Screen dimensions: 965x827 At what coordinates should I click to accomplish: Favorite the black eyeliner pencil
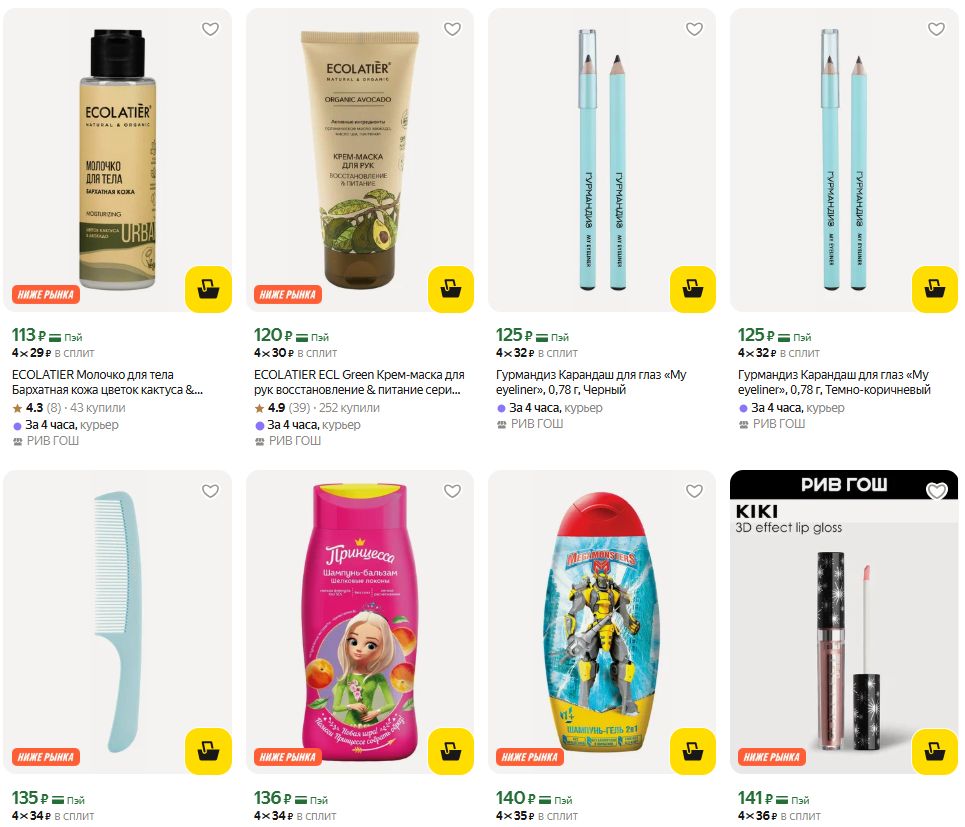pos(694,29)
